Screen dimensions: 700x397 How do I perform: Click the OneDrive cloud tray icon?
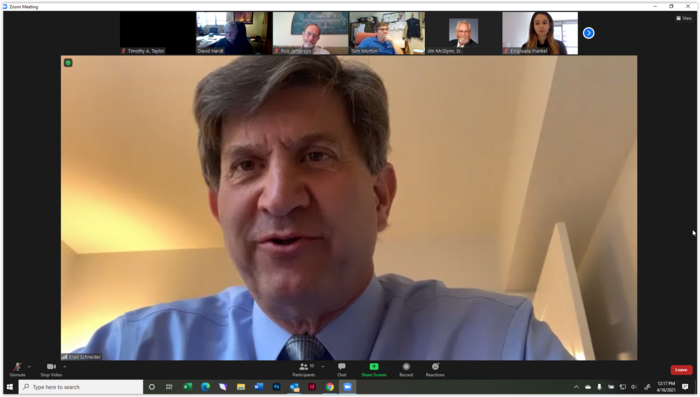(x=588, y=387)
